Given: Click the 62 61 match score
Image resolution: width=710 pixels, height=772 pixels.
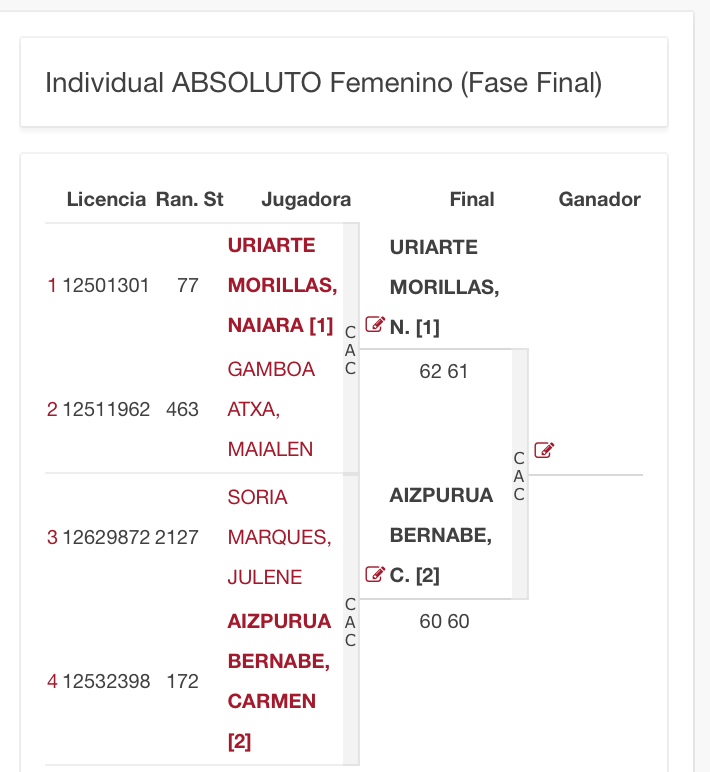Looking at the screenshot, I should 444,372.
